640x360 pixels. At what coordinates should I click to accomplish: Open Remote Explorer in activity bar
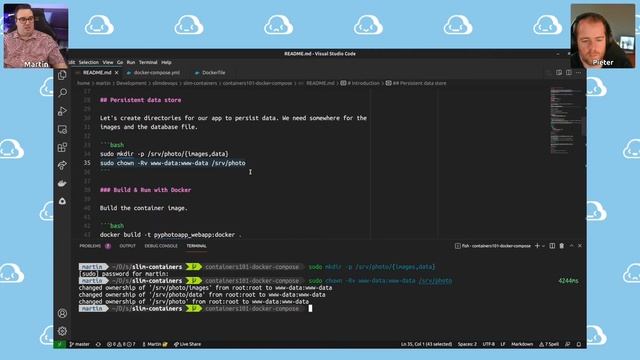[62, 129]
